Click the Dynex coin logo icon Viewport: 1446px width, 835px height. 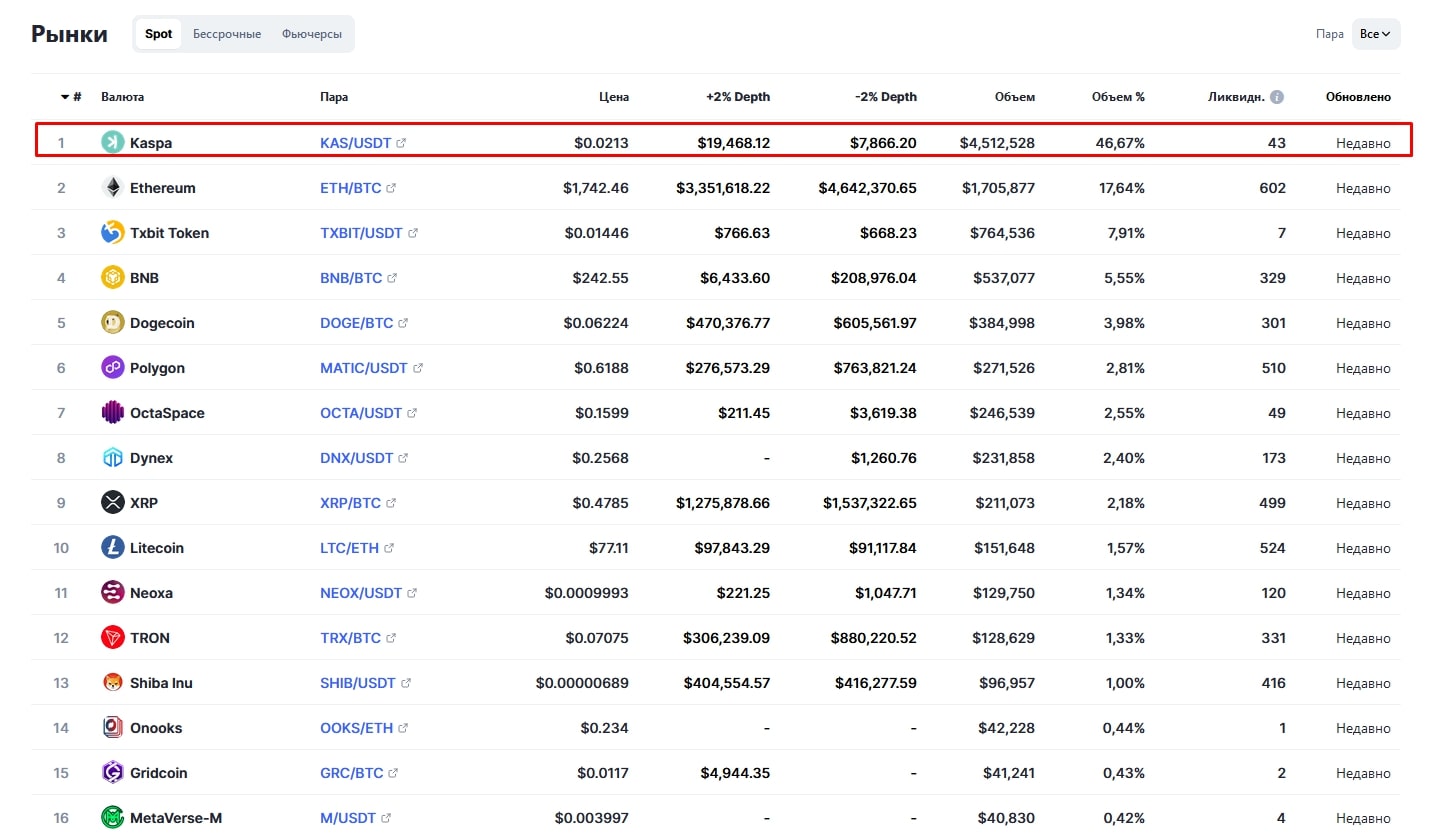[113, 457]
